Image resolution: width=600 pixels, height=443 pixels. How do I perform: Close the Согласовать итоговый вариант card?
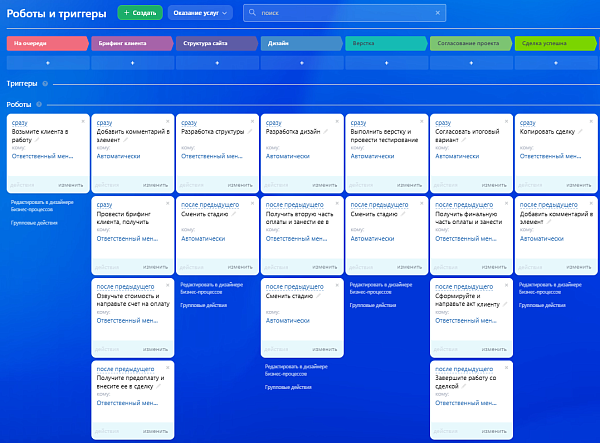506,121
